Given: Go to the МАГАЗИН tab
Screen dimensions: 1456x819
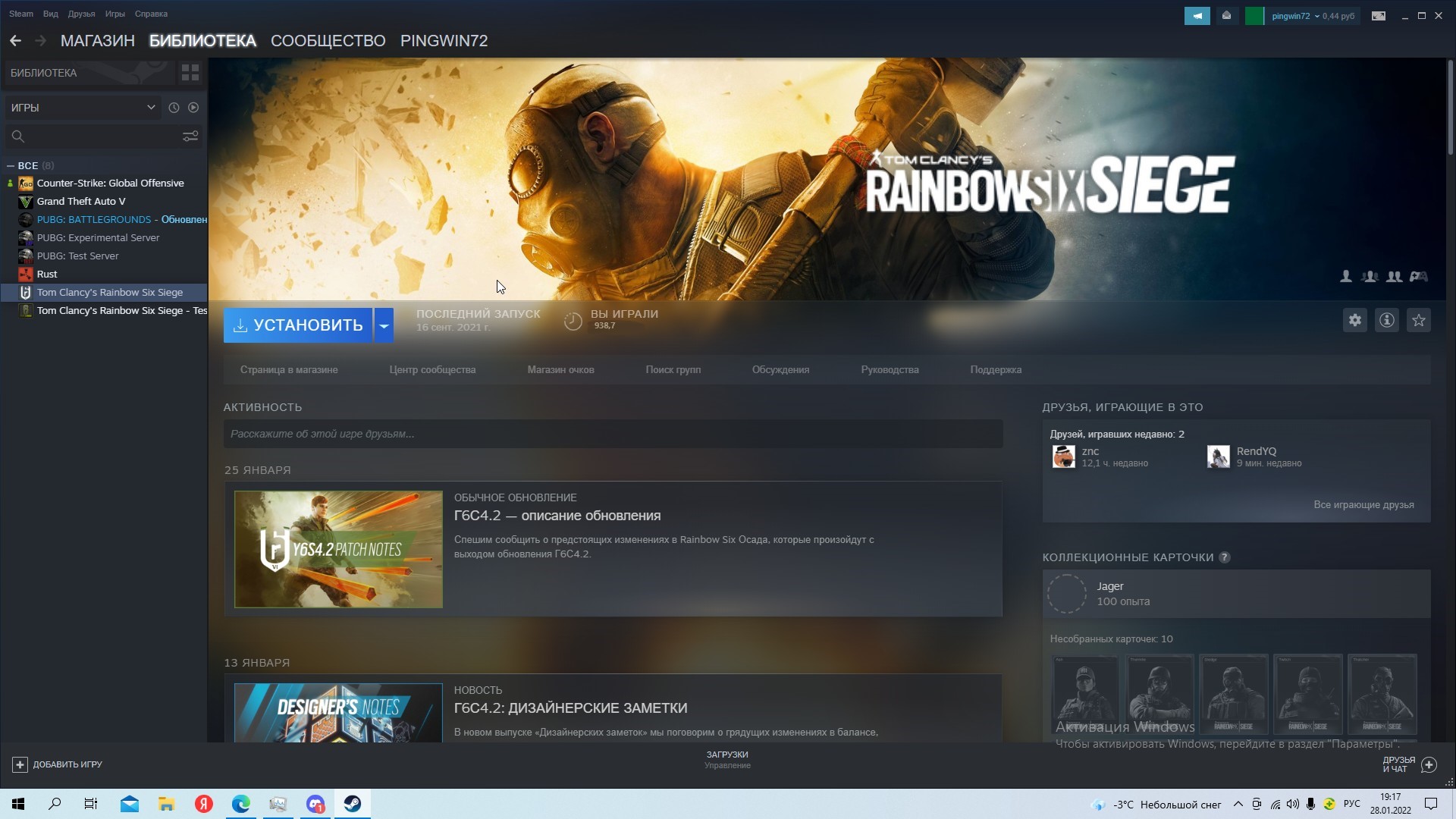Looking at the screenshot, I should 98,41.
